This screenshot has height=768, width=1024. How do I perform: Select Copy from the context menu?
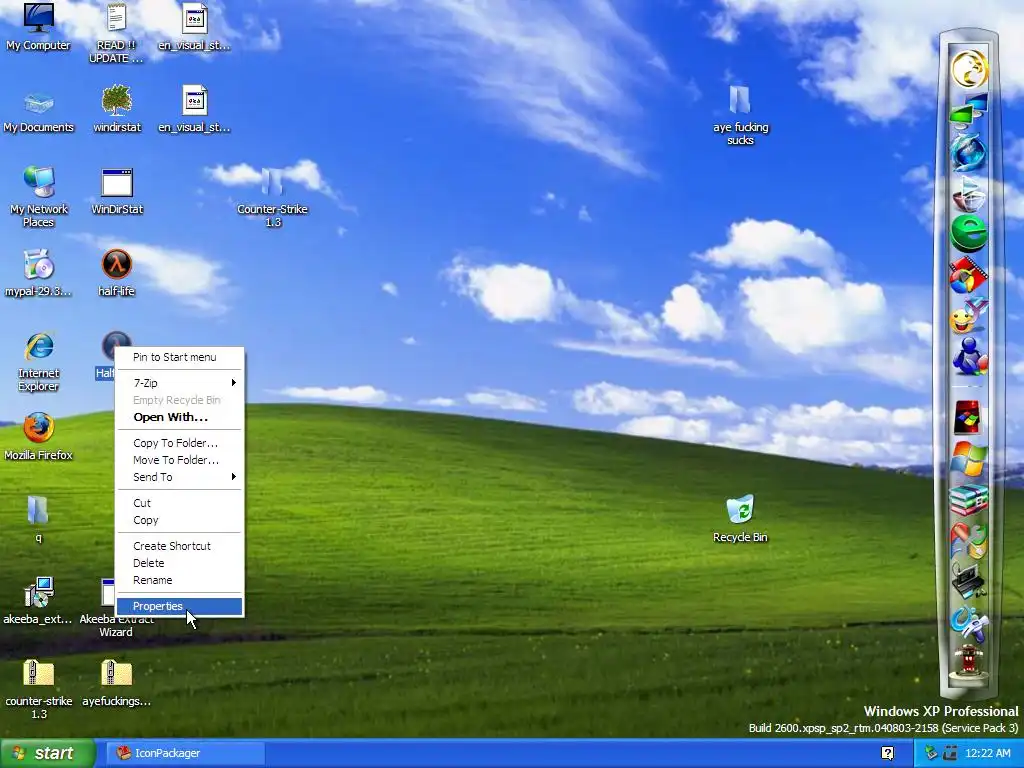[180, 520]
